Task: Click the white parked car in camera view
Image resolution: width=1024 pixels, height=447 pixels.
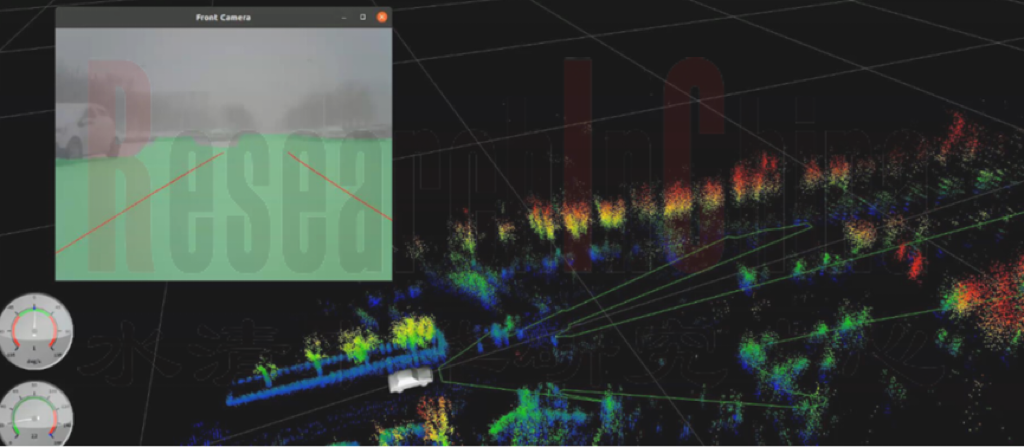Action: point(83,131)
